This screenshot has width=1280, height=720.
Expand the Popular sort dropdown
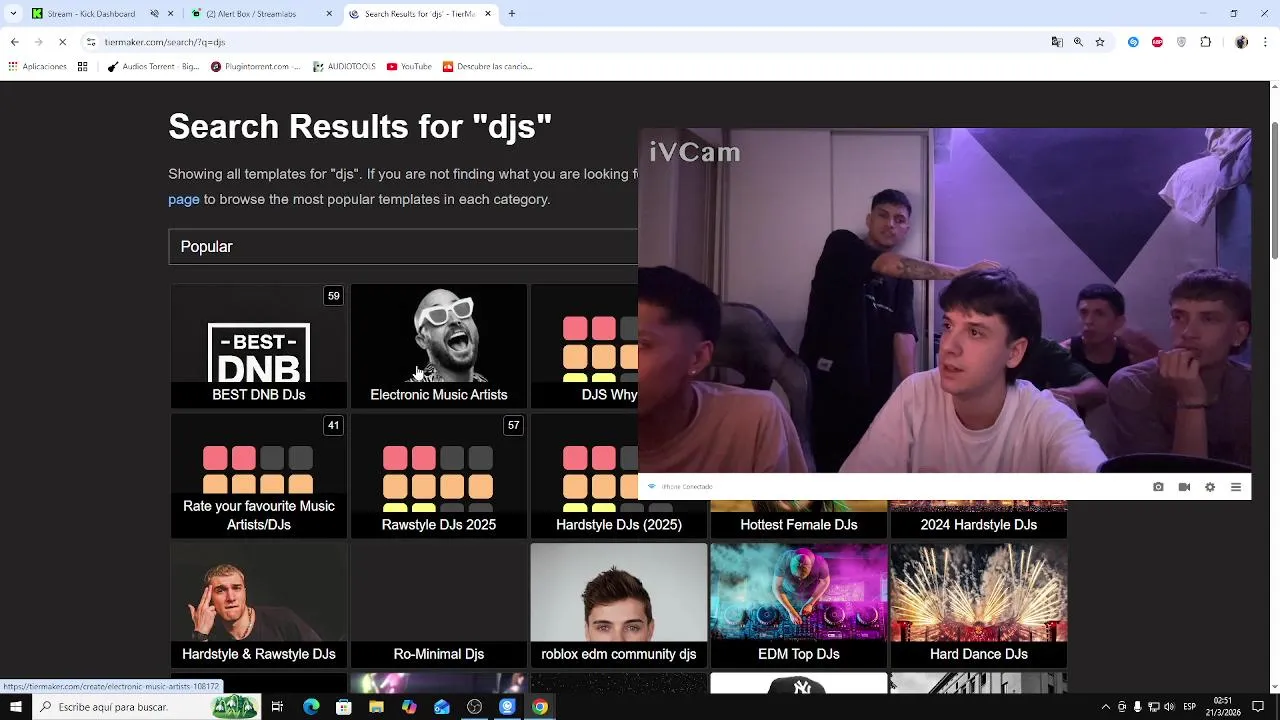(403, 247)
